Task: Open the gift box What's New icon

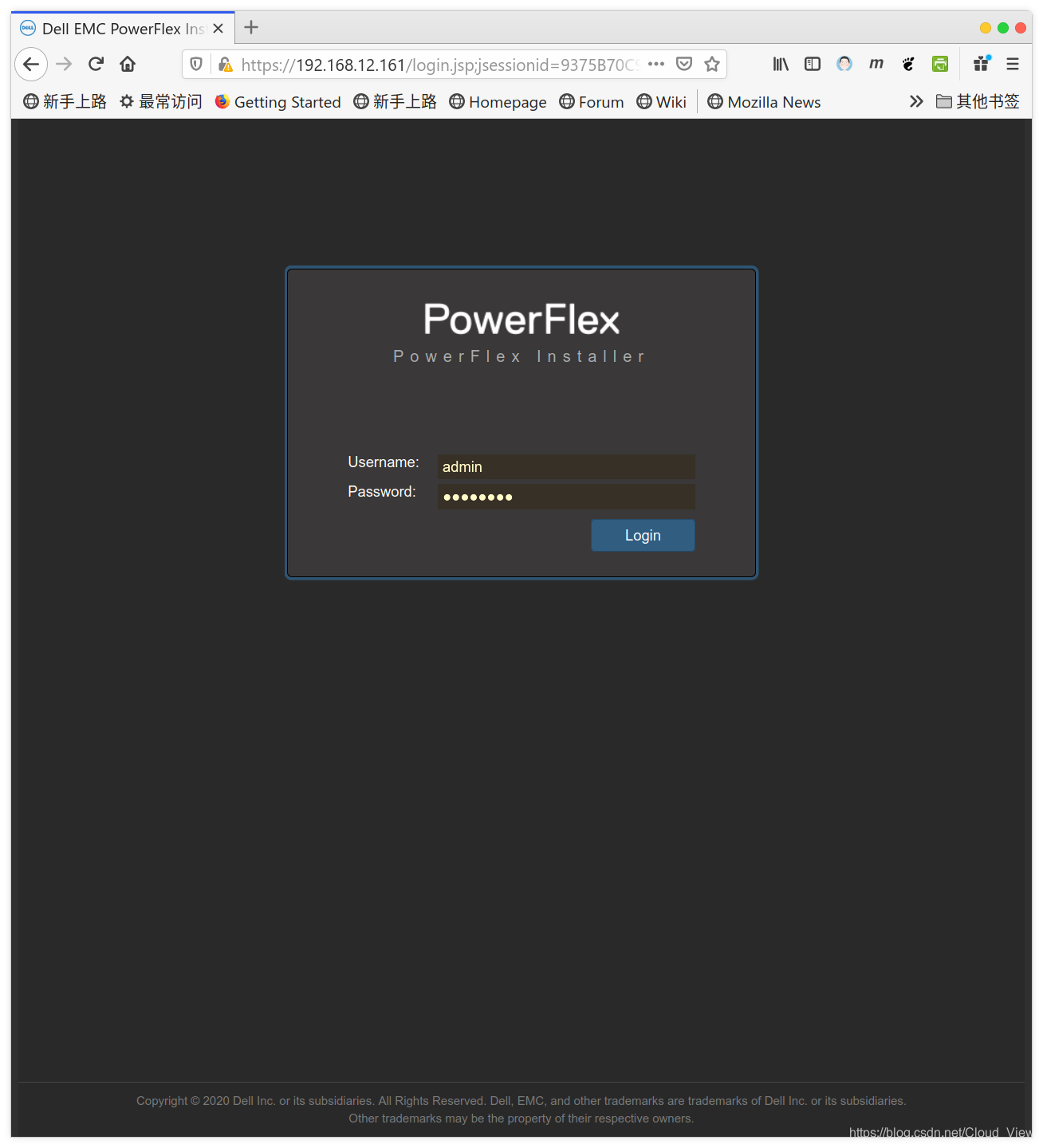Action: point(982,64)
